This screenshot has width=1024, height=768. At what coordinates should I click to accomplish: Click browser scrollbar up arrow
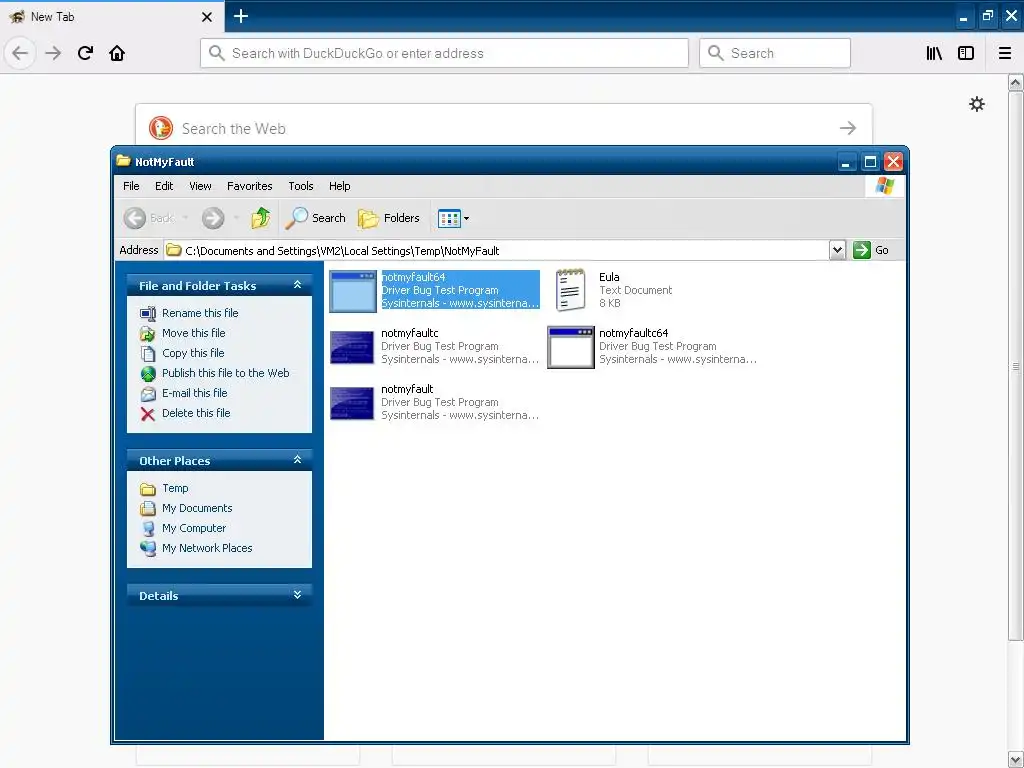[1016, 83]
